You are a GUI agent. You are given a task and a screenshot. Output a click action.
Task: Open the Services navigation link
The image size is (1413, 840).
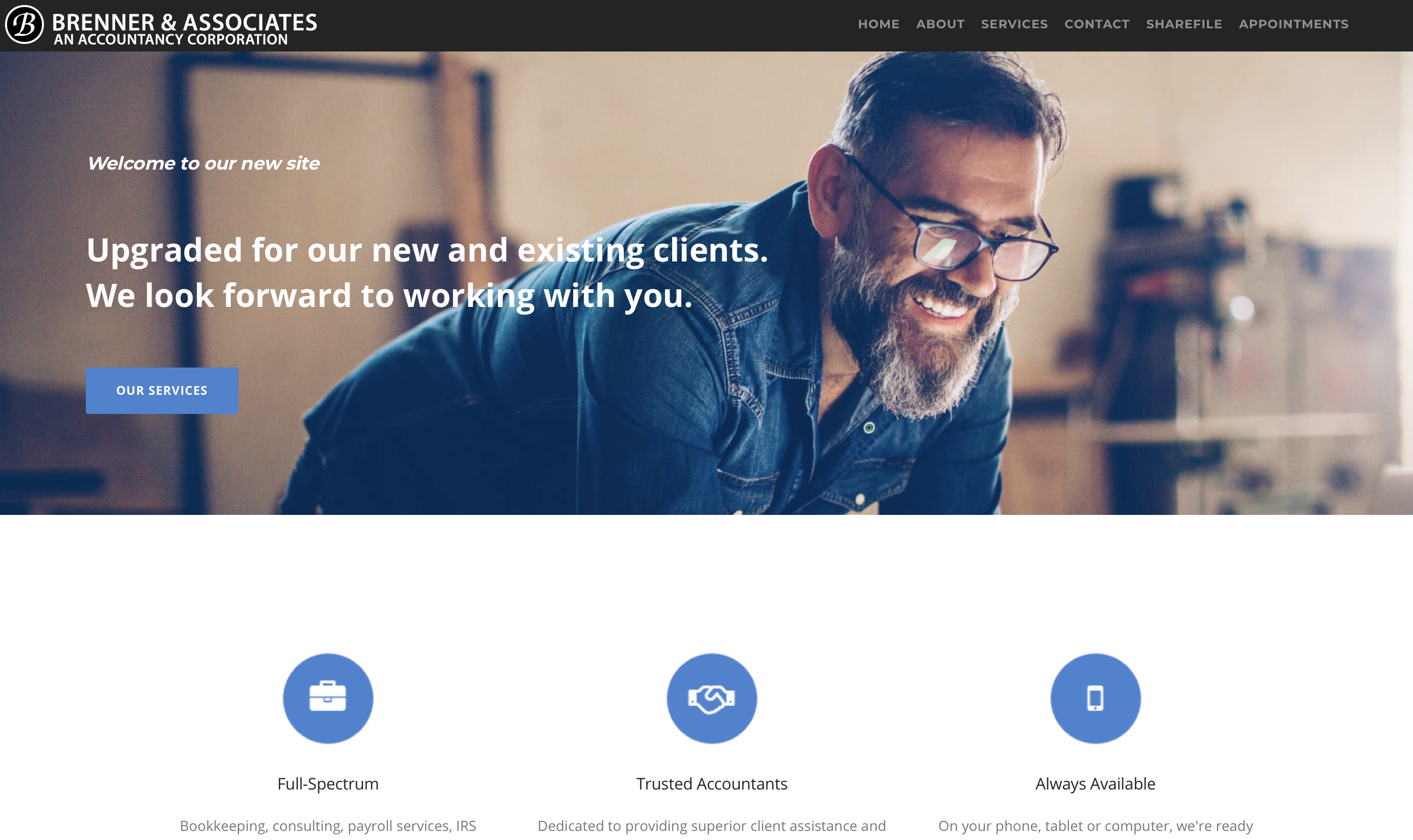pos(1015,24)
